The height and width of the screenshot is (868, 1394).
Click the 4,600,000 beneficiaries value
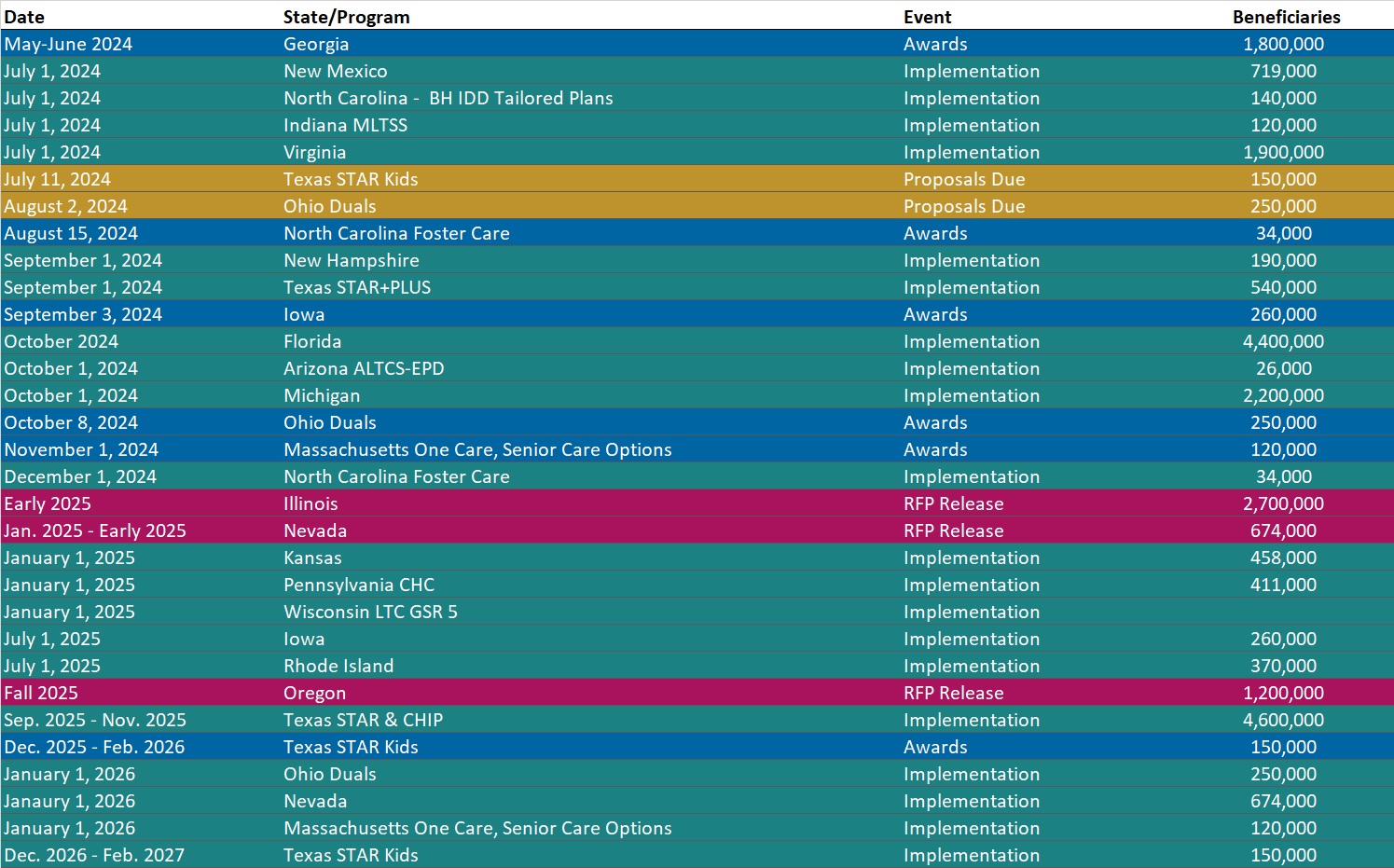click(x=1283, y=720)
